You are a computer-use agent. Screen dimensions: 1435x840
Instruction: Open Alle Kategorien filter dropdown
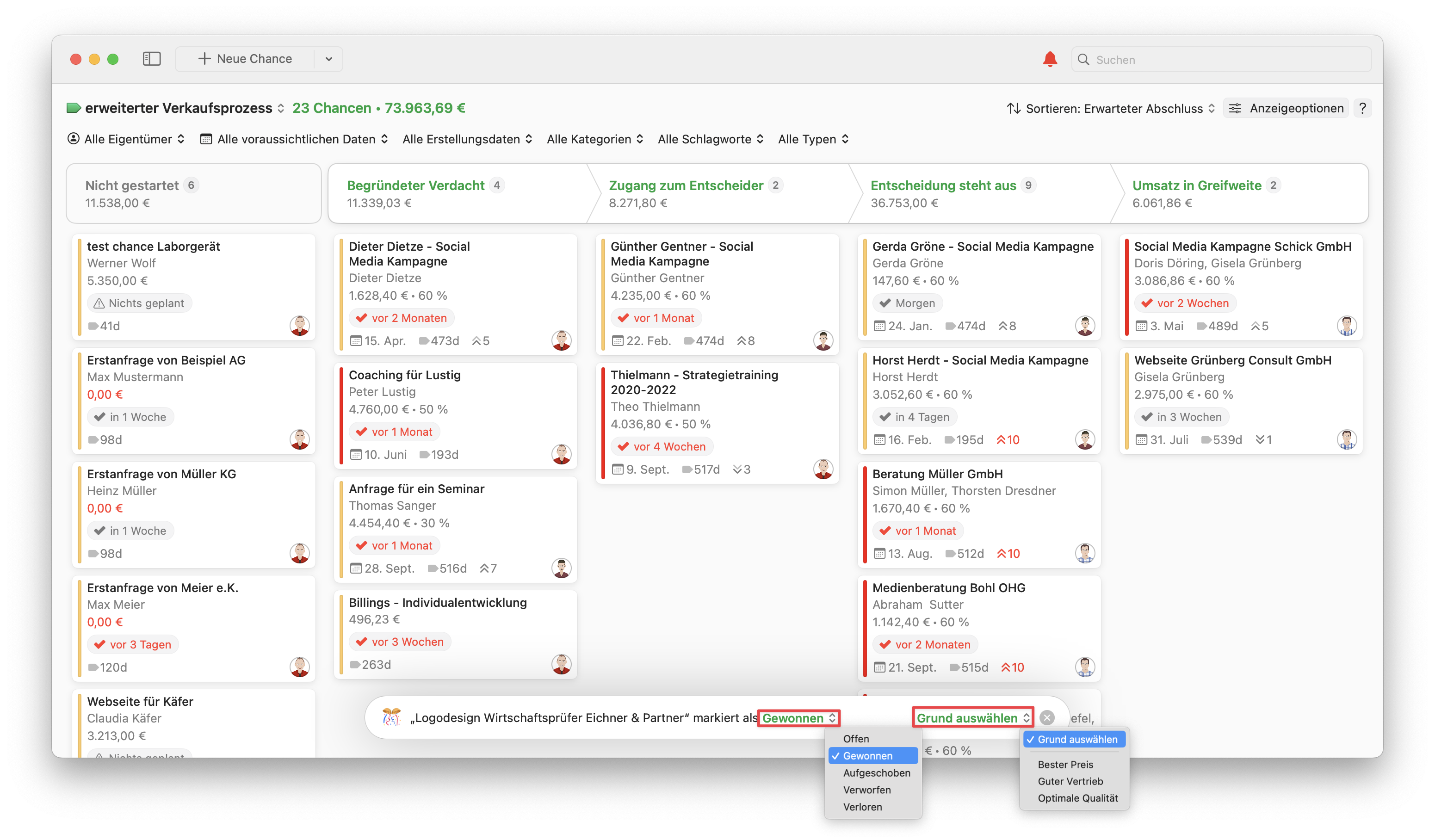pos(594,139)
